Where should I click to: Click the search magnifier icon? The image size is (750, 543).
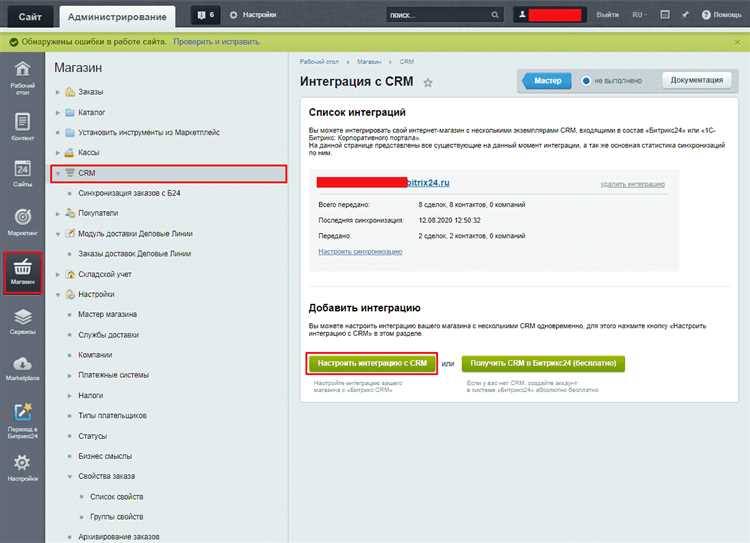495,15
